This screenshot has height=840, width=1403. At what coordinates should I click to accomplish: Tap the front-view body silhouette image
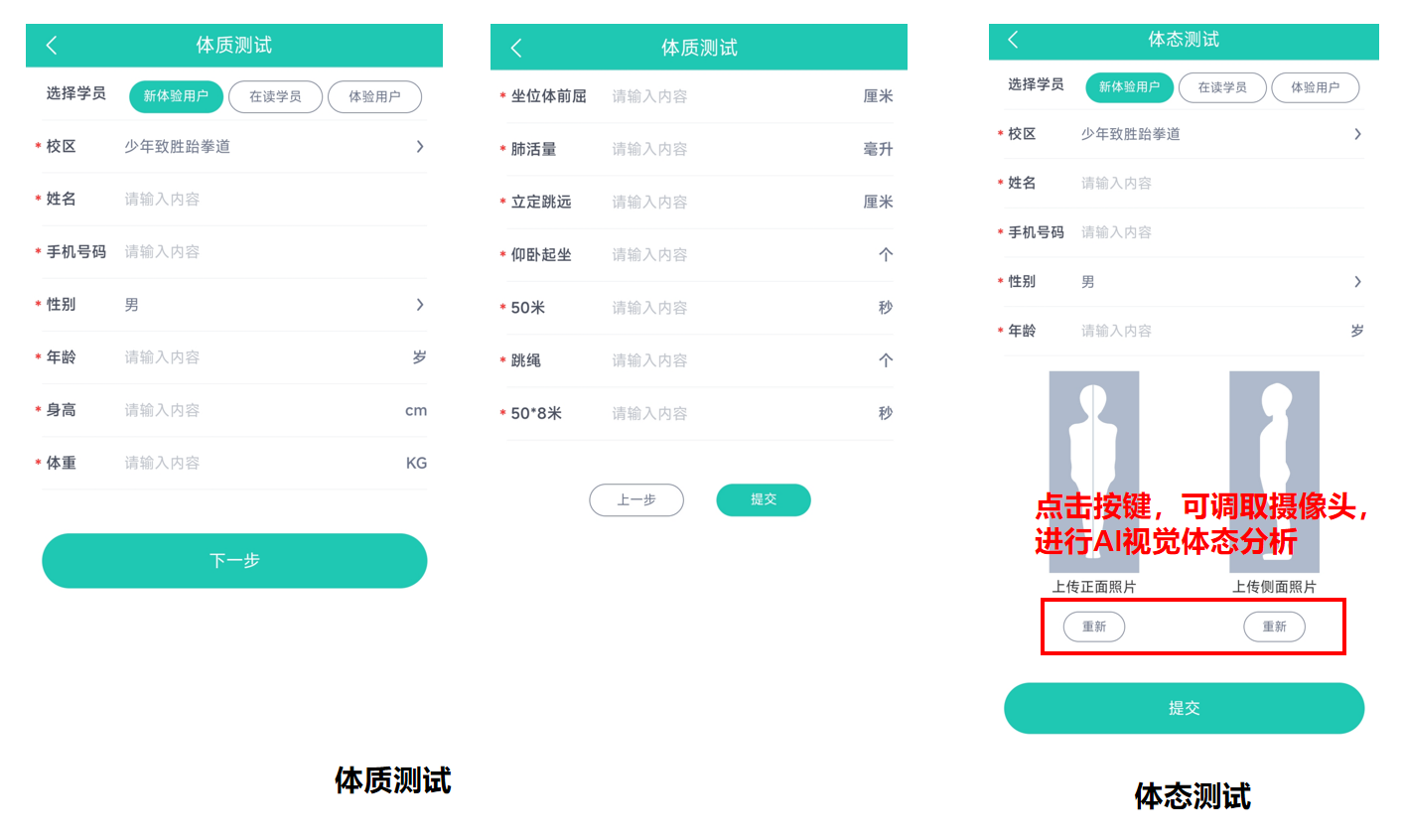[1093, 437]
